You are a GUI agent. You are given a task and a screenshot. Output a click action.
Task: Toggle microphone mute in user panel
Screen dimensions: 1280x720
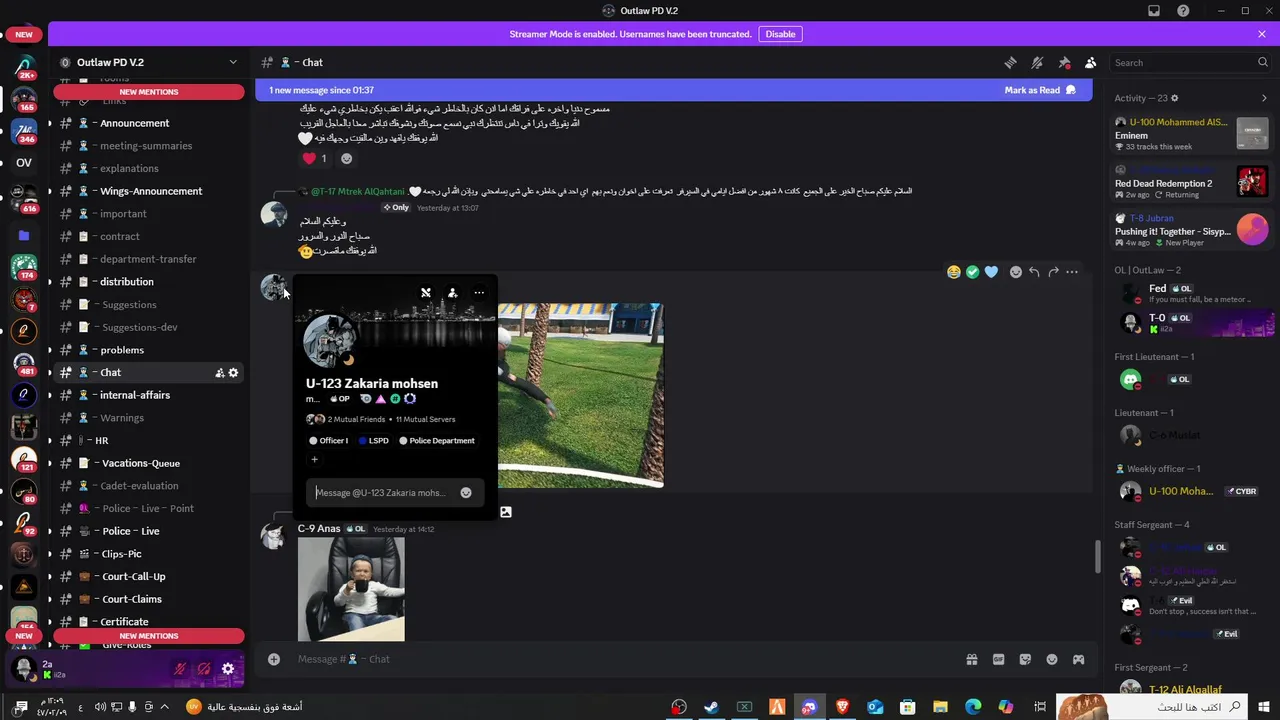(180, 669)
